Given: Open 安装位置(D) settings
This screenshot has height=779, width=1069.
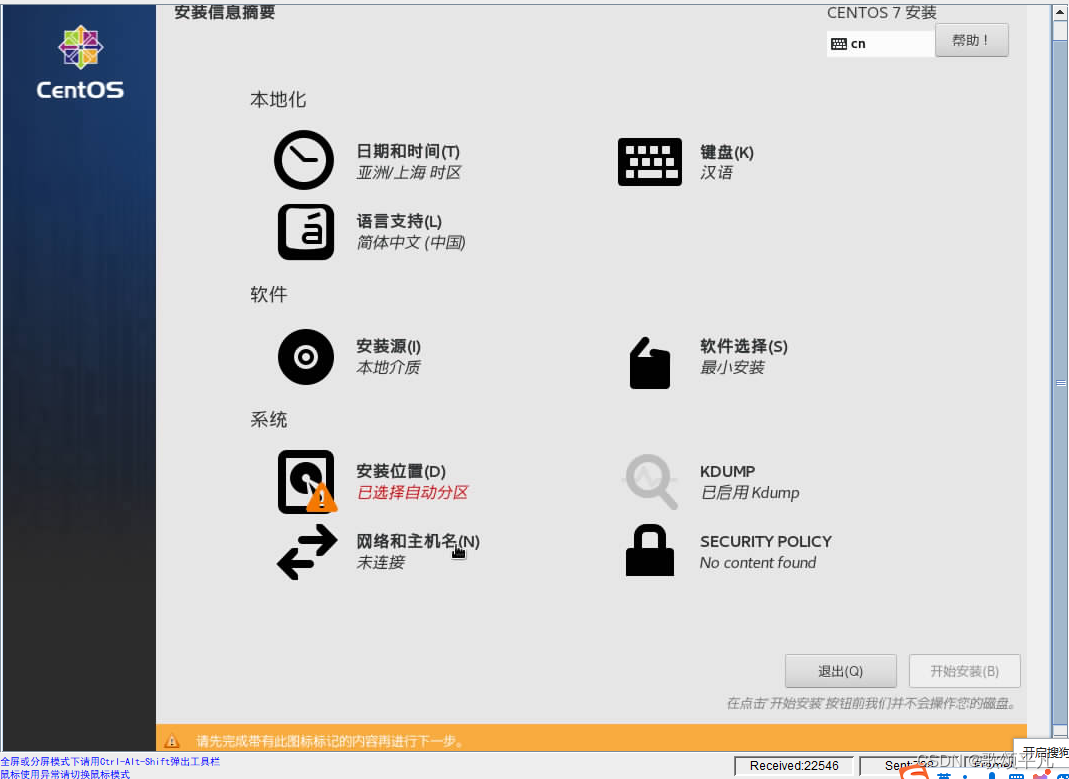Looking at the screenshot, I should point(401,471).
